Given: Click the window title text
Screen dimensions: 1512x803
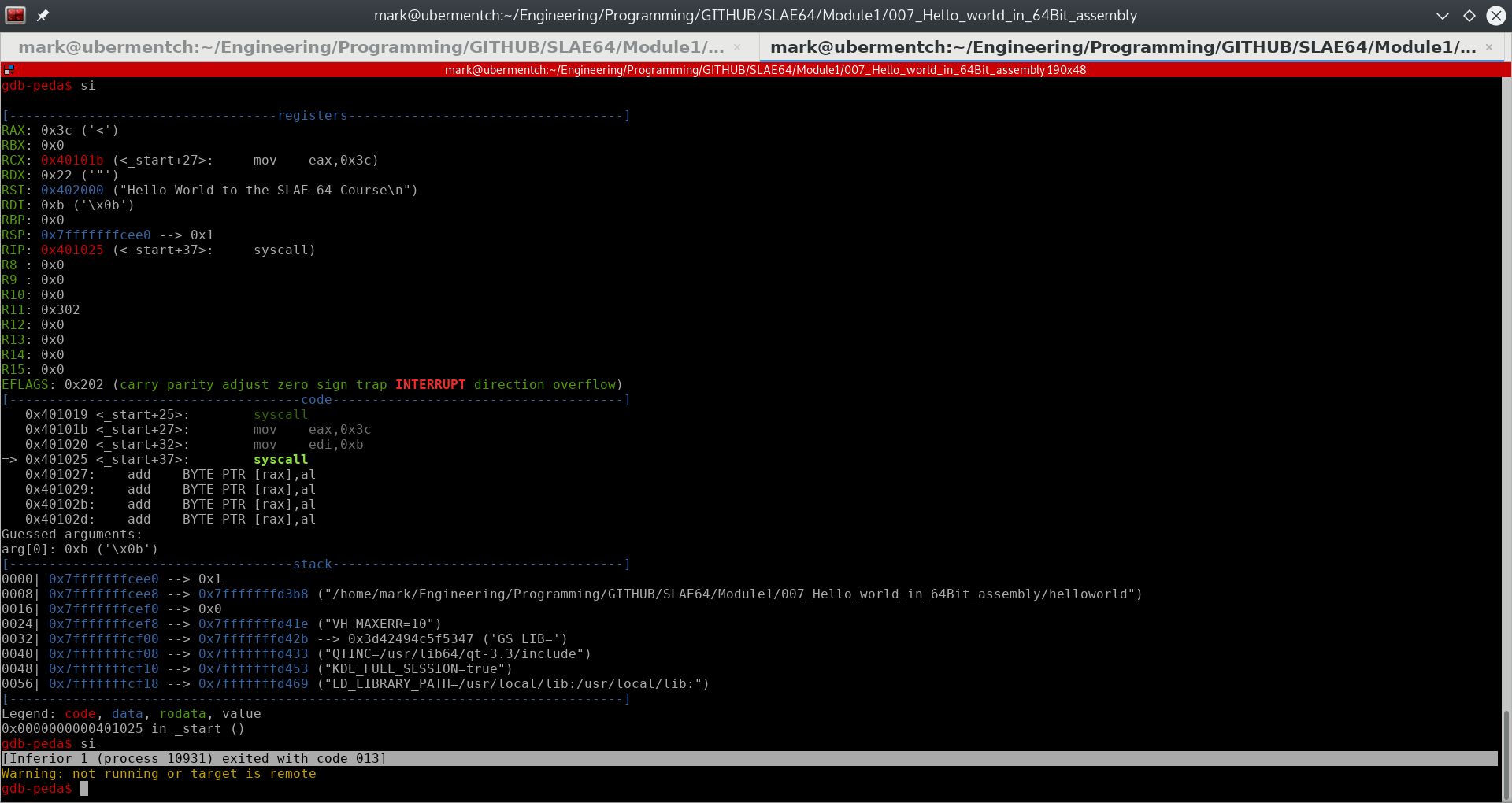Looking at the screenshot, I should pyautogui.click(x=755, y=16).
